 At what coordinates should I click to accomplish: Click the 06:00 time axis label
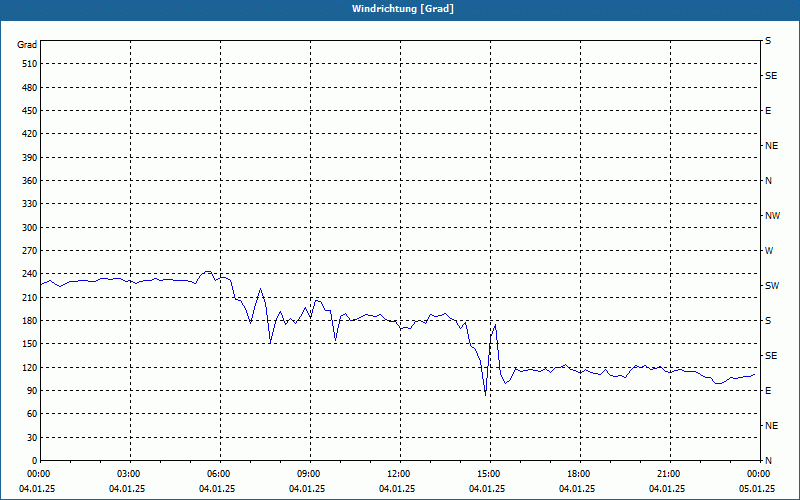220,473
